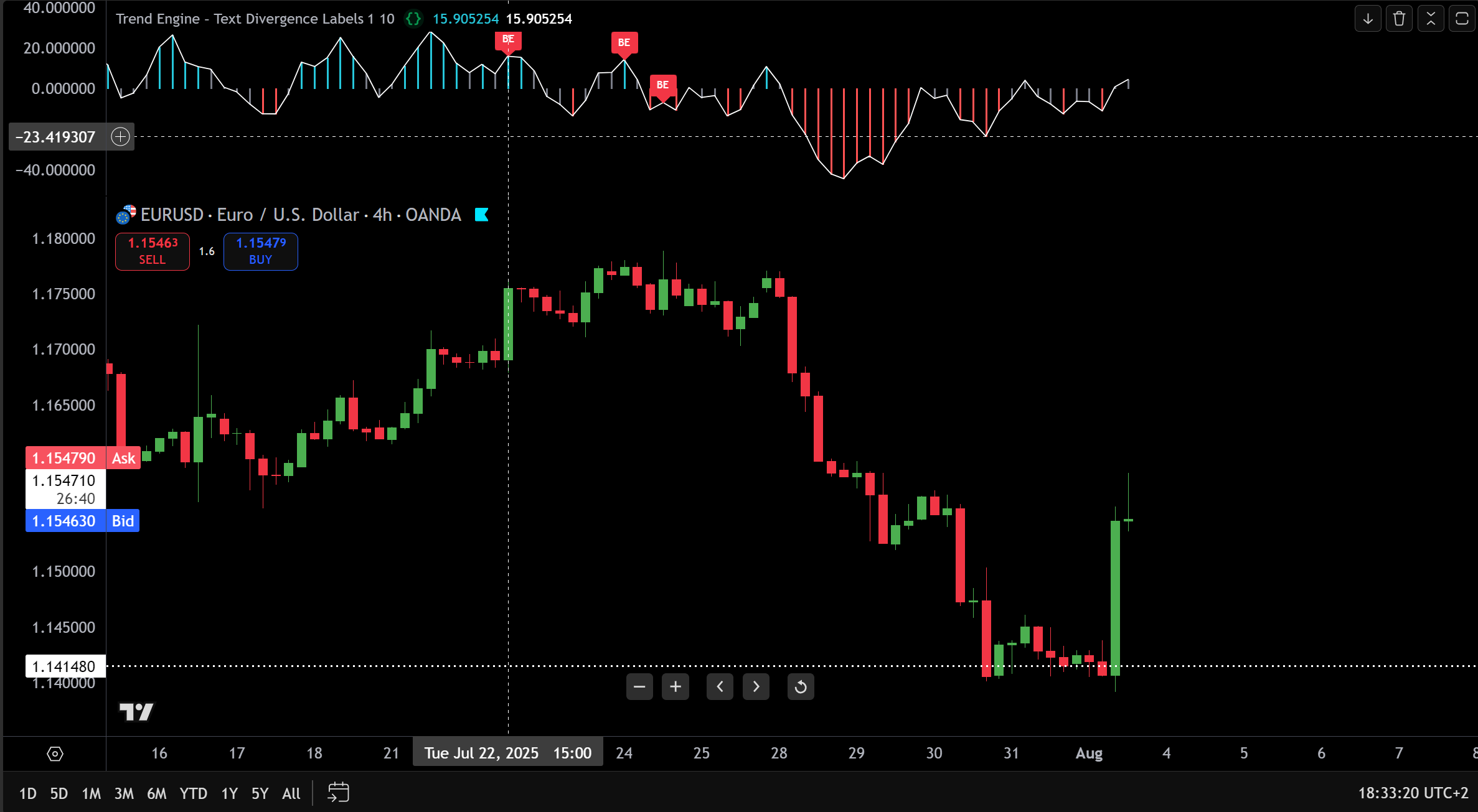Select the 3M time range
Image resolution: width=1478 pixels, height=812 pixels.
tap(124, 793)
